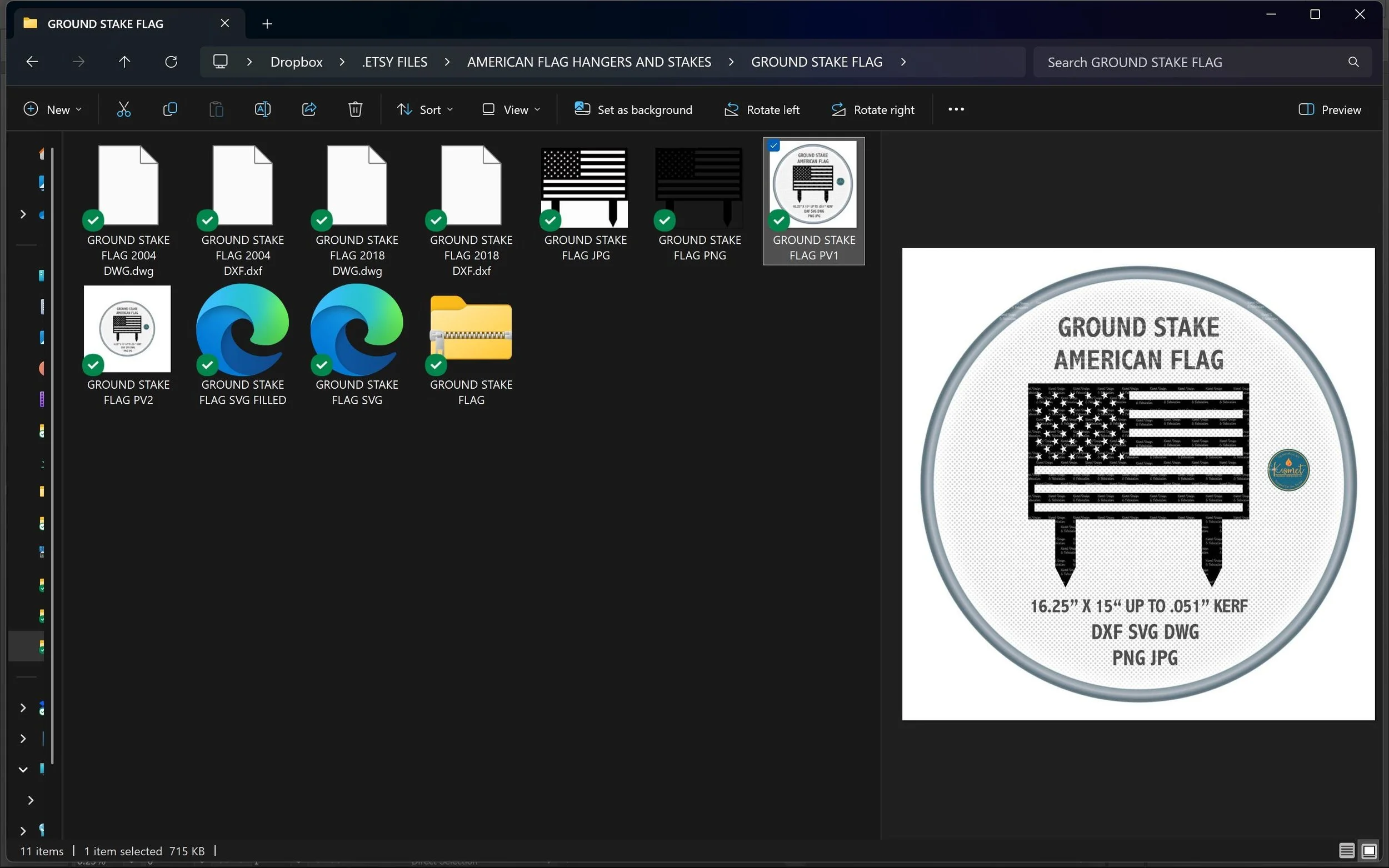
Task: Switch to details list view icon
Action: point(1347,850)
